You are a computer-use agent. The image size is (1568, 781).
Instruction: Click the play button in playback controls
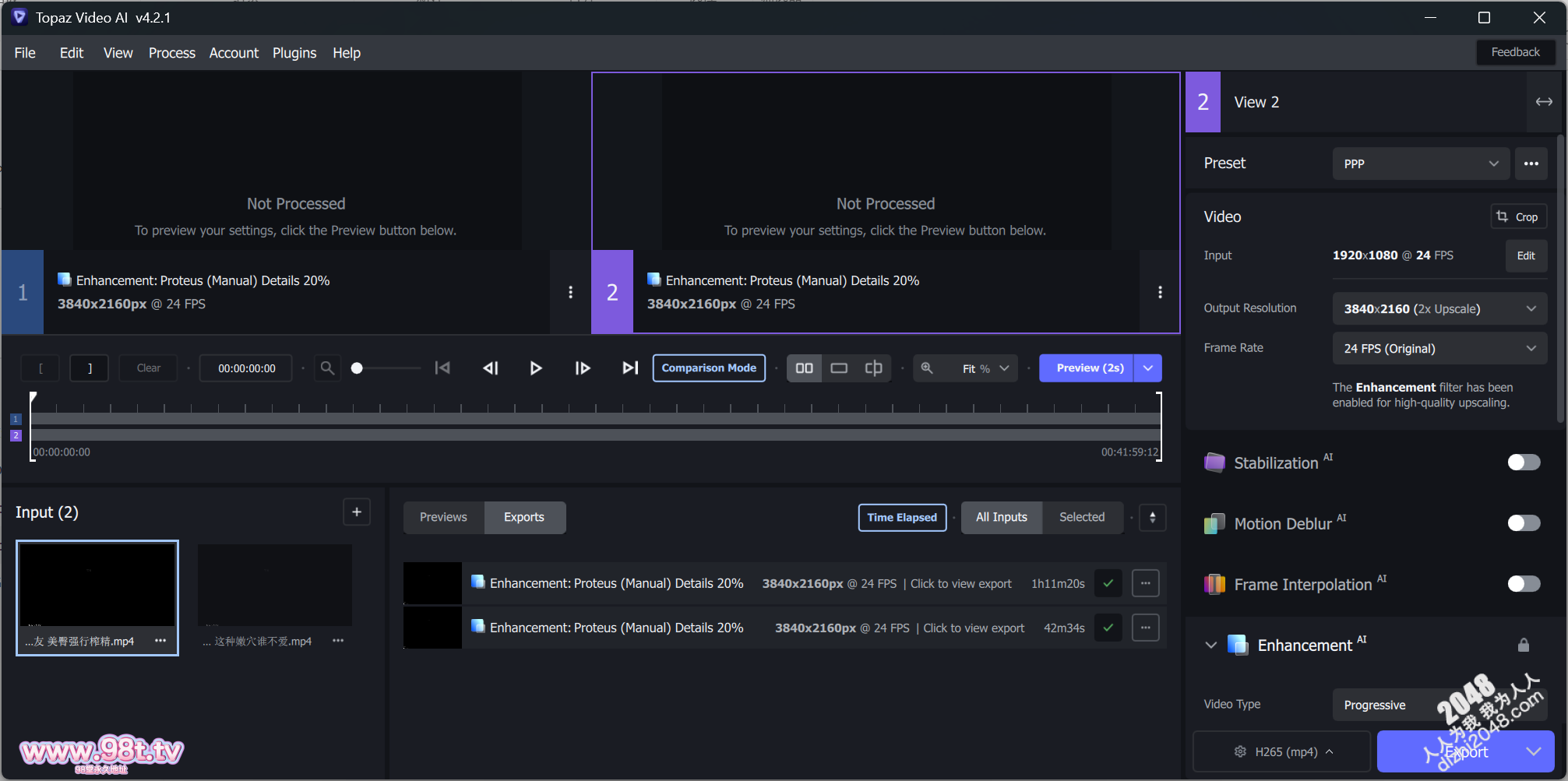(535, 368)
